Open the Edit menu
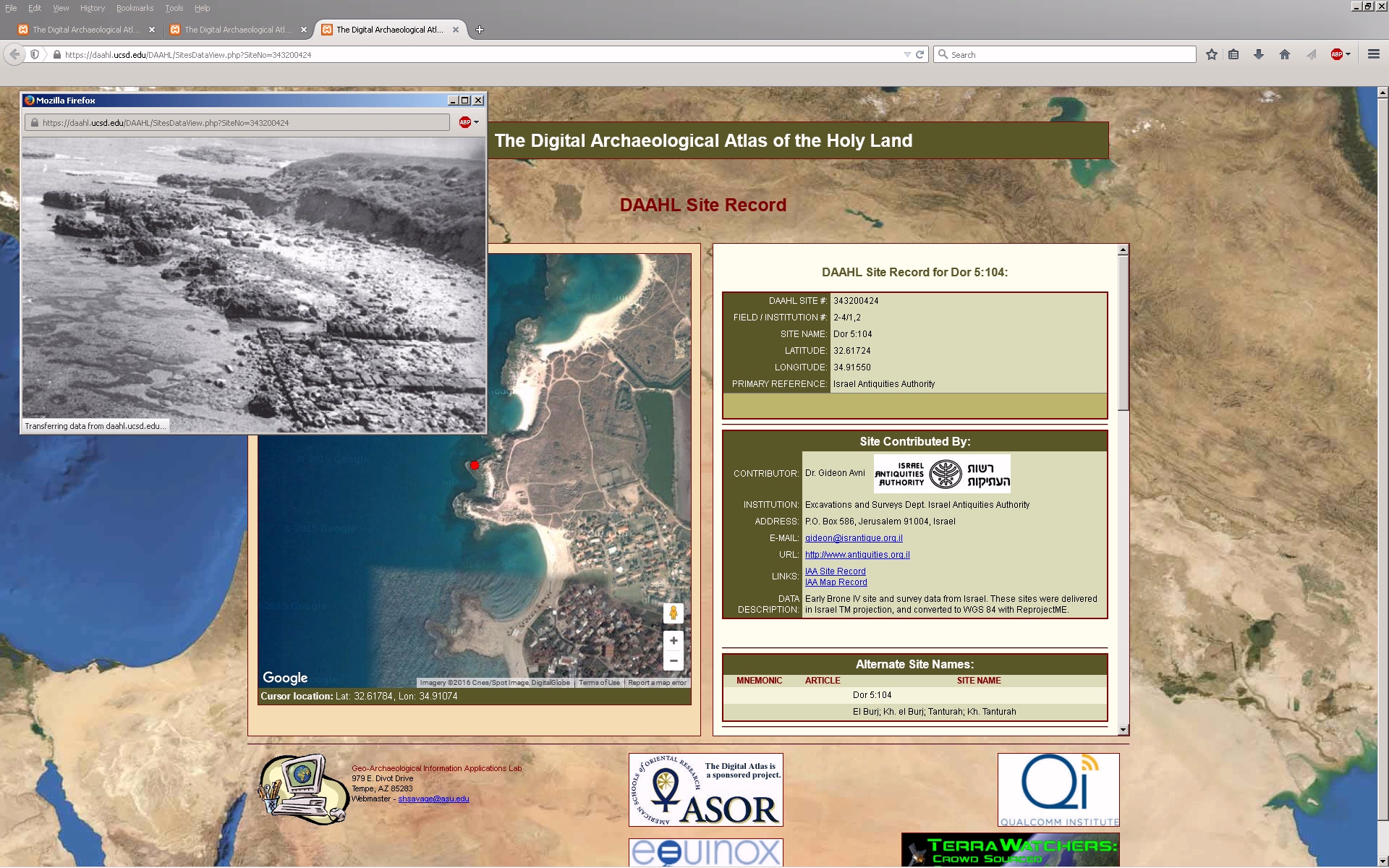1389x868 pixels. tap(35, 8)
